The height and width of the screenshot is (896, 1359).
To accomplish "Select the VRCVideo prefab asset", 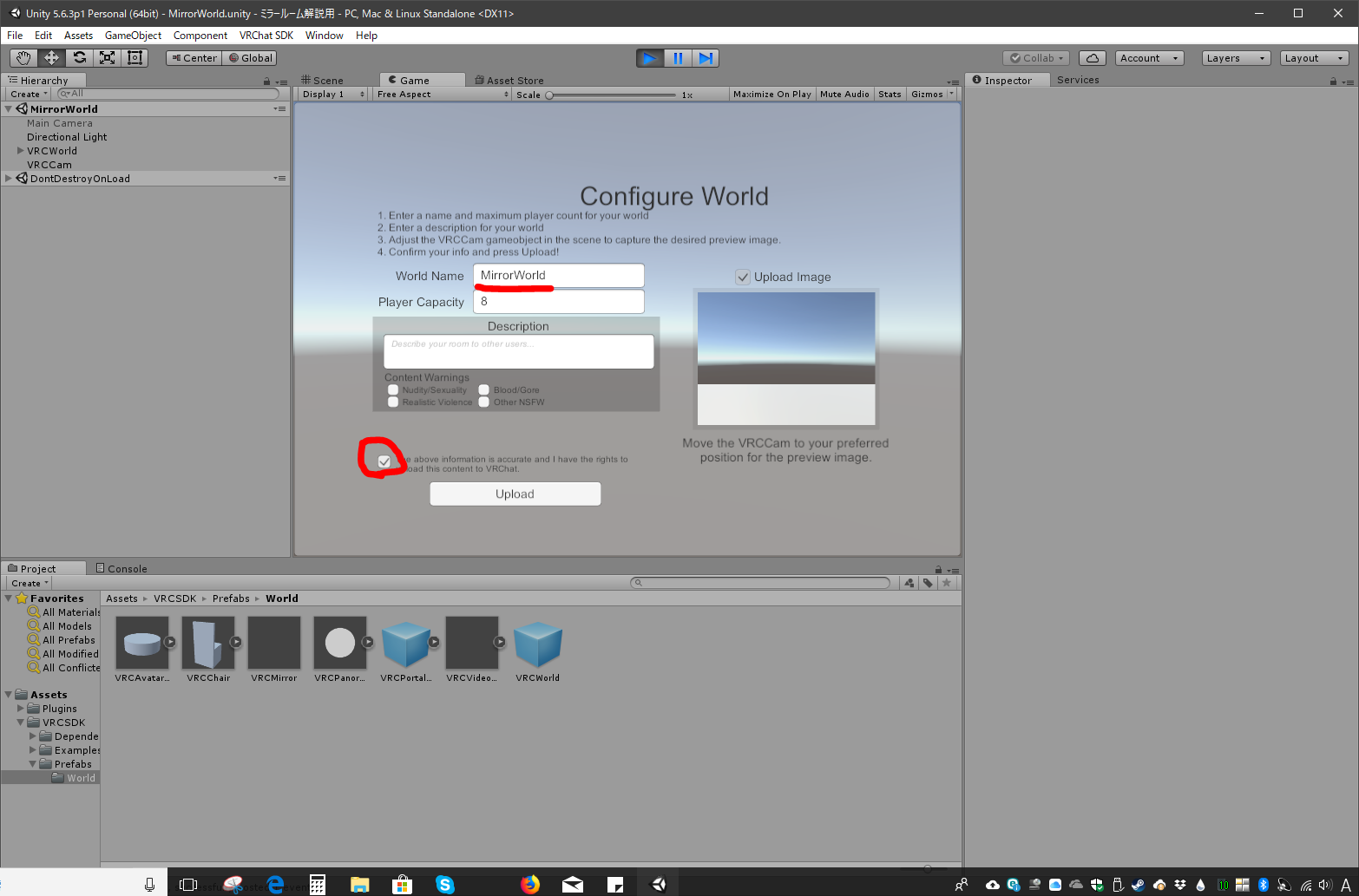I will (x=472, y=650).
